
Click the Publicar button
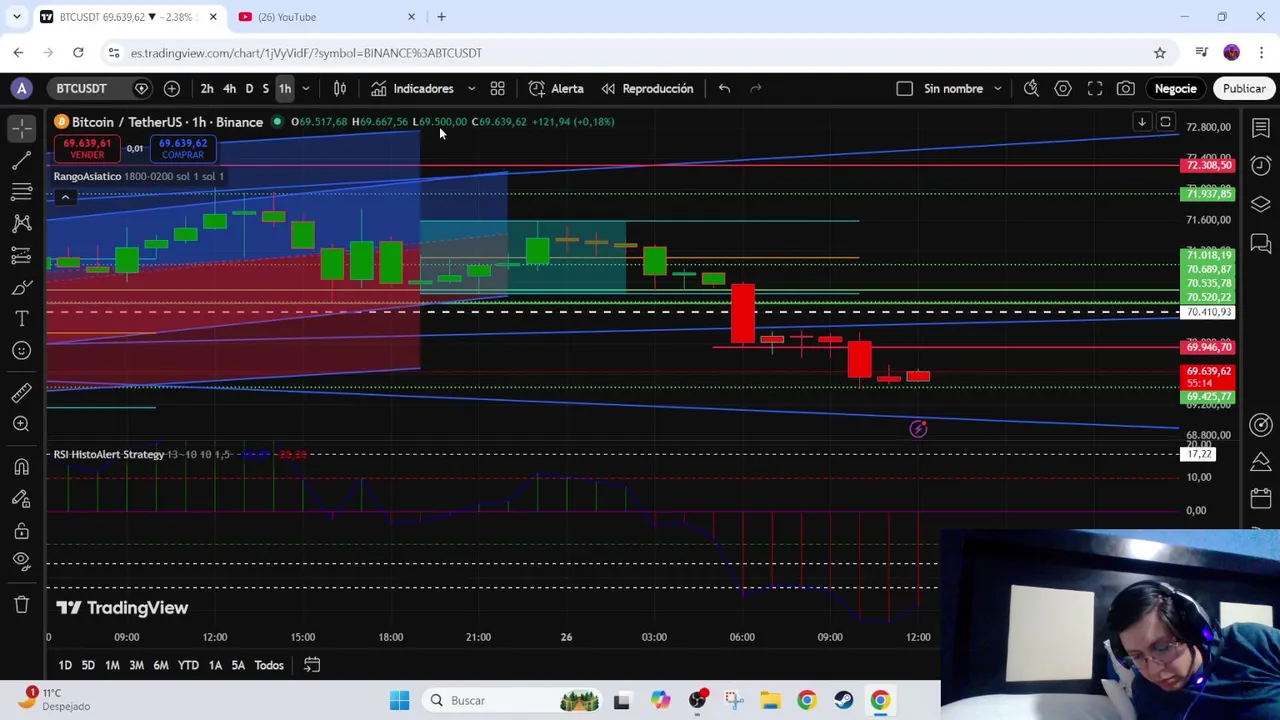[1244, 89]
